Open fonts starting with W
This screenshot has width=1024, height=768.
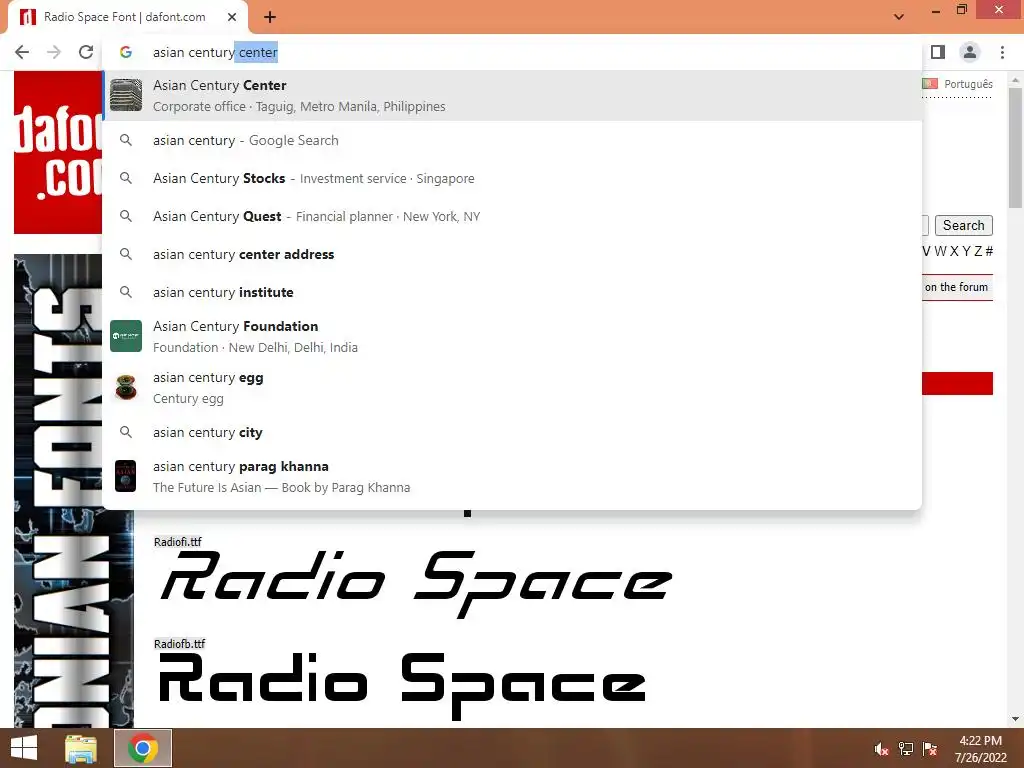tap(940, 251)
